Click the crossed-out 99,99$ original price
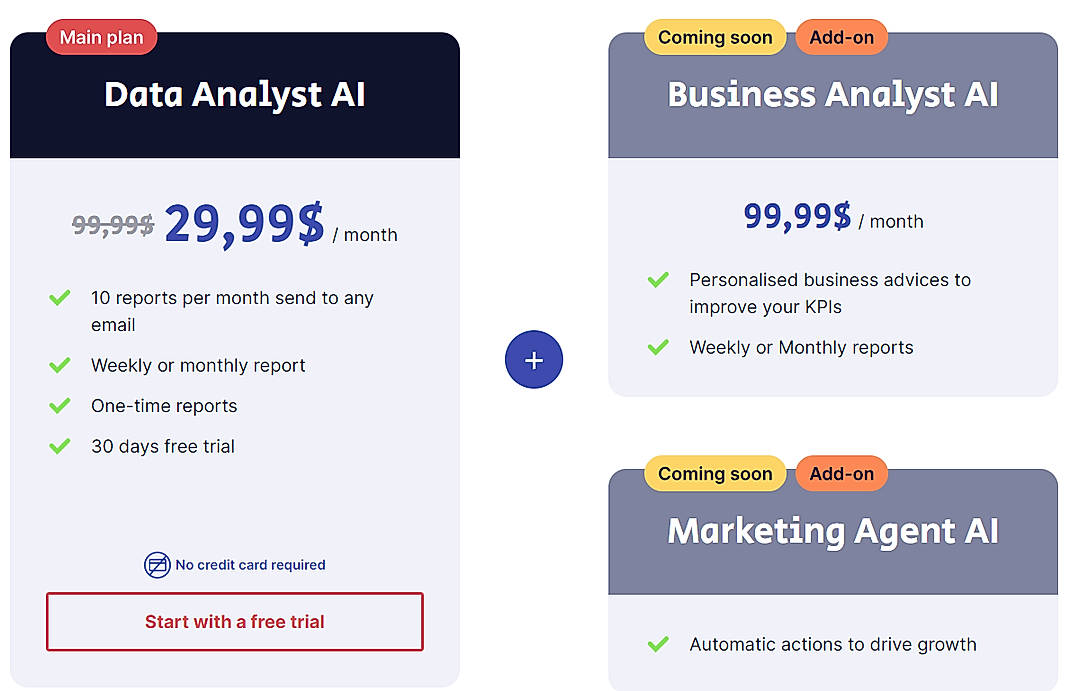The width and height of the screenshot is (1070, 691). coord(112,224)
